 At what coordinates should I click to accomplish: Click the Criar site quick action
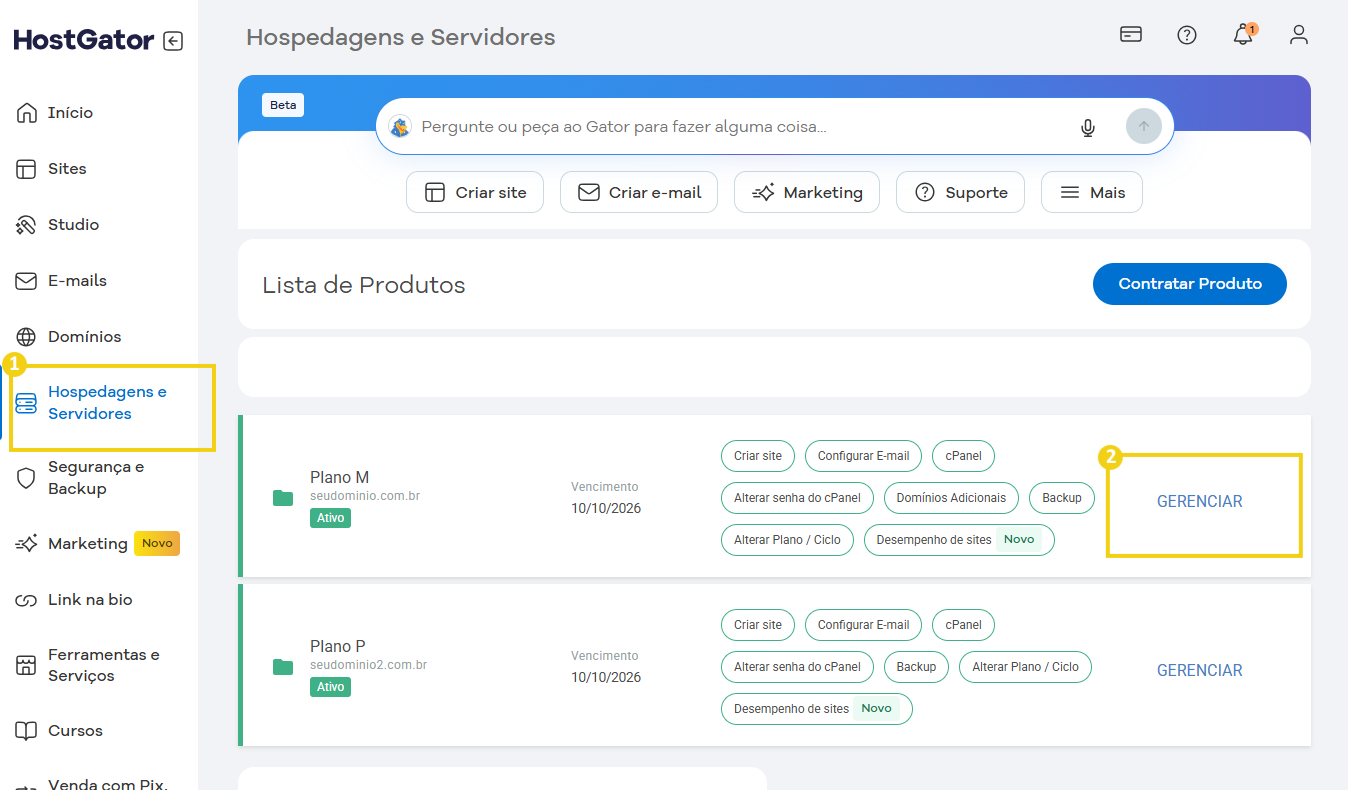coord(475,192)
